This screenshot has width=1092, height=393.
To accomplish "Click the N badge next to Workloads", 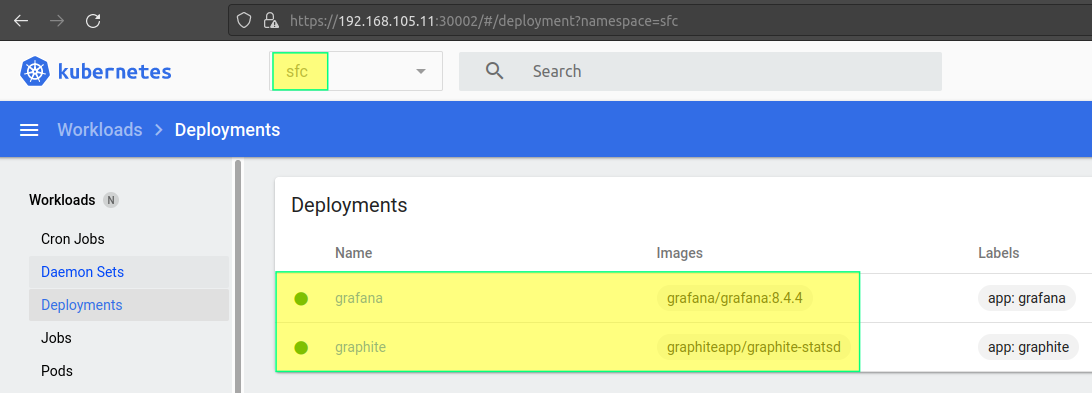I will [x=111, y=201].
